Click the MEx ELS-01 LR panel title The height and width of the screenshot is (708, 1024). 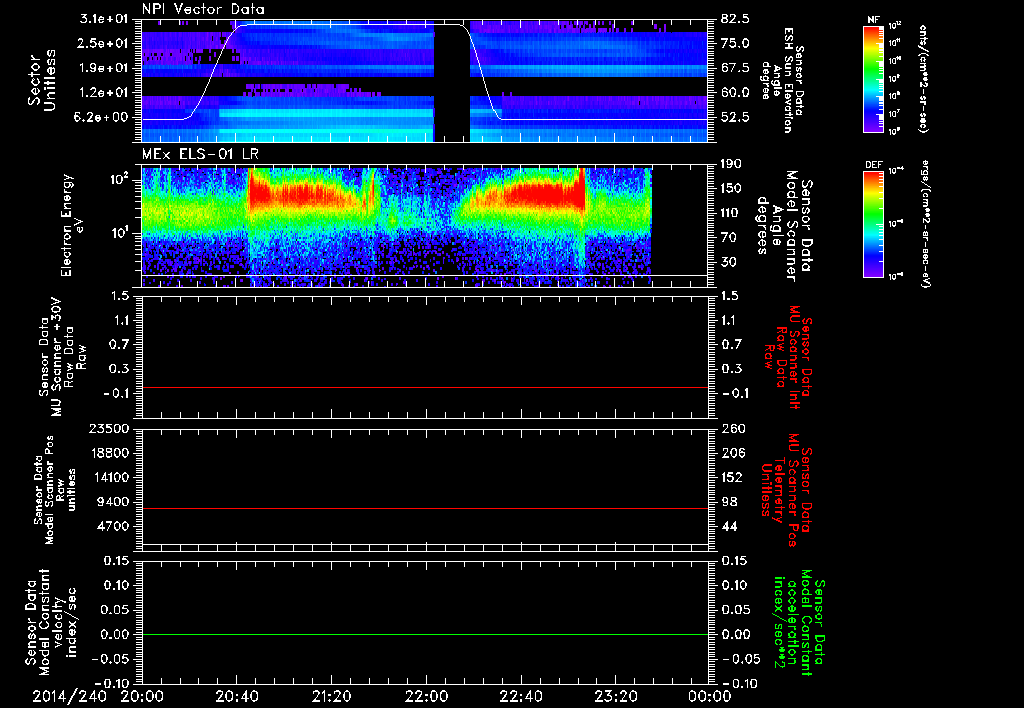point(199,154)
